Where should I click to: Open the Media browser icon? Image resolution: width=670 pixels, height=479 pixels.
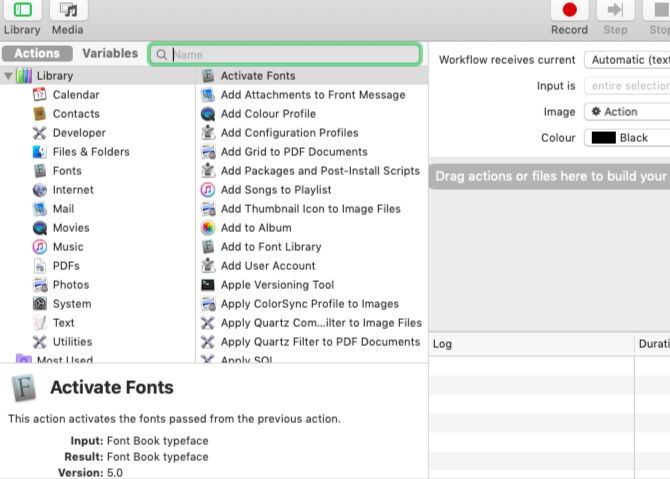tap(68, 11)
